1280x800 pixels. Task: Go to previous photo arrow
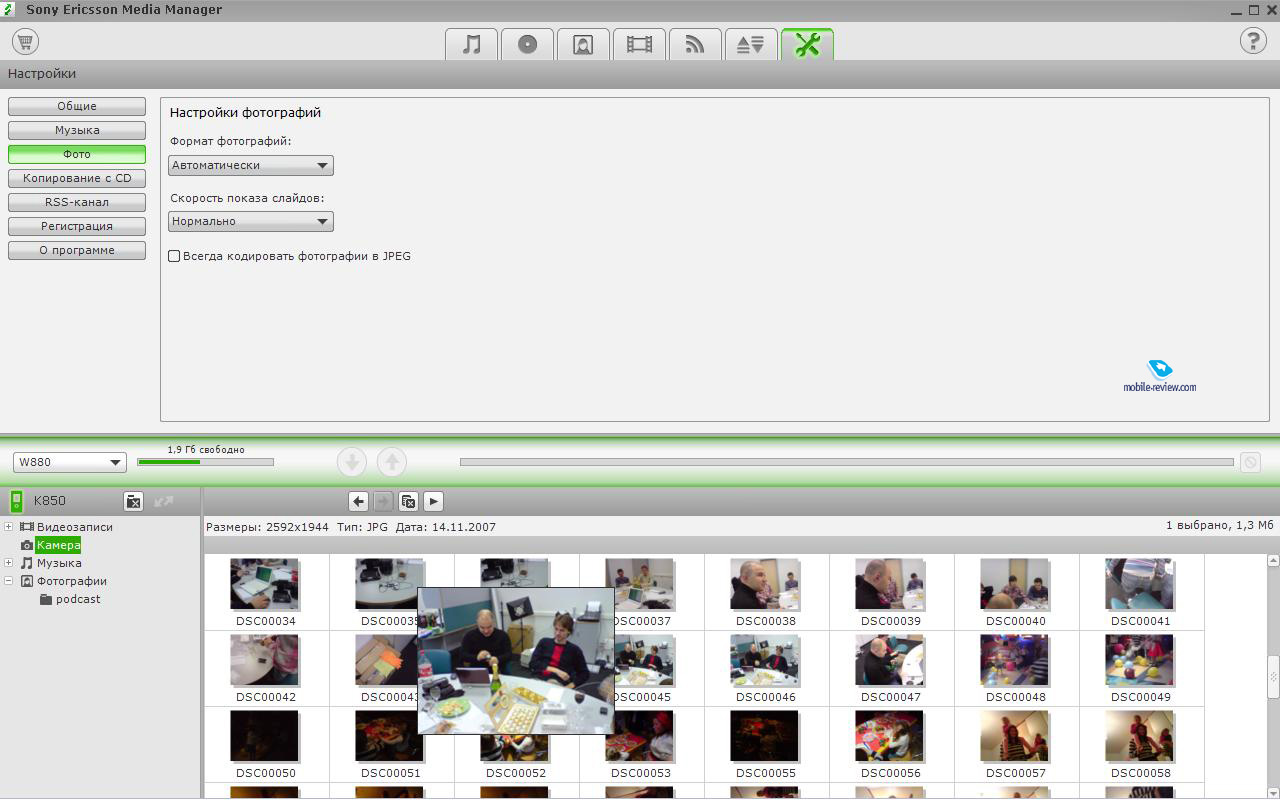[358, 501]
